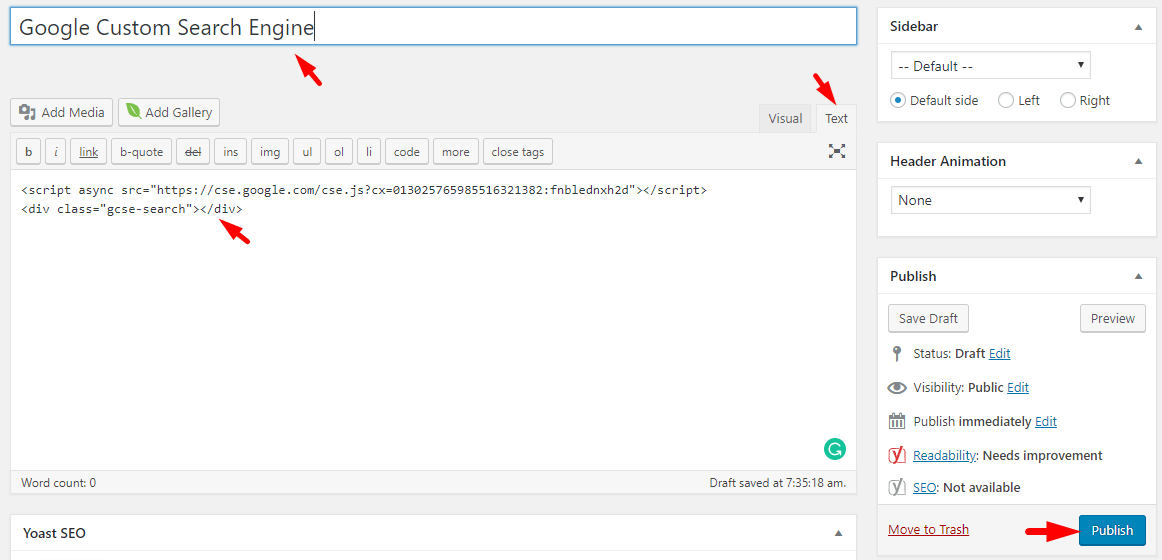Collapse the Publish panel

pos(1138,276)
